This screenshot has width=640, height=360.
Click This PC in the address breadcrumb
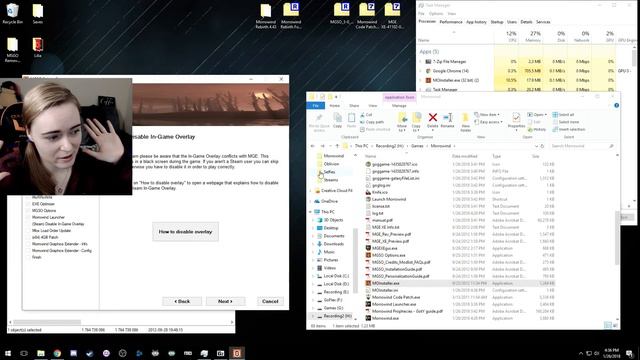pos(361,146)
